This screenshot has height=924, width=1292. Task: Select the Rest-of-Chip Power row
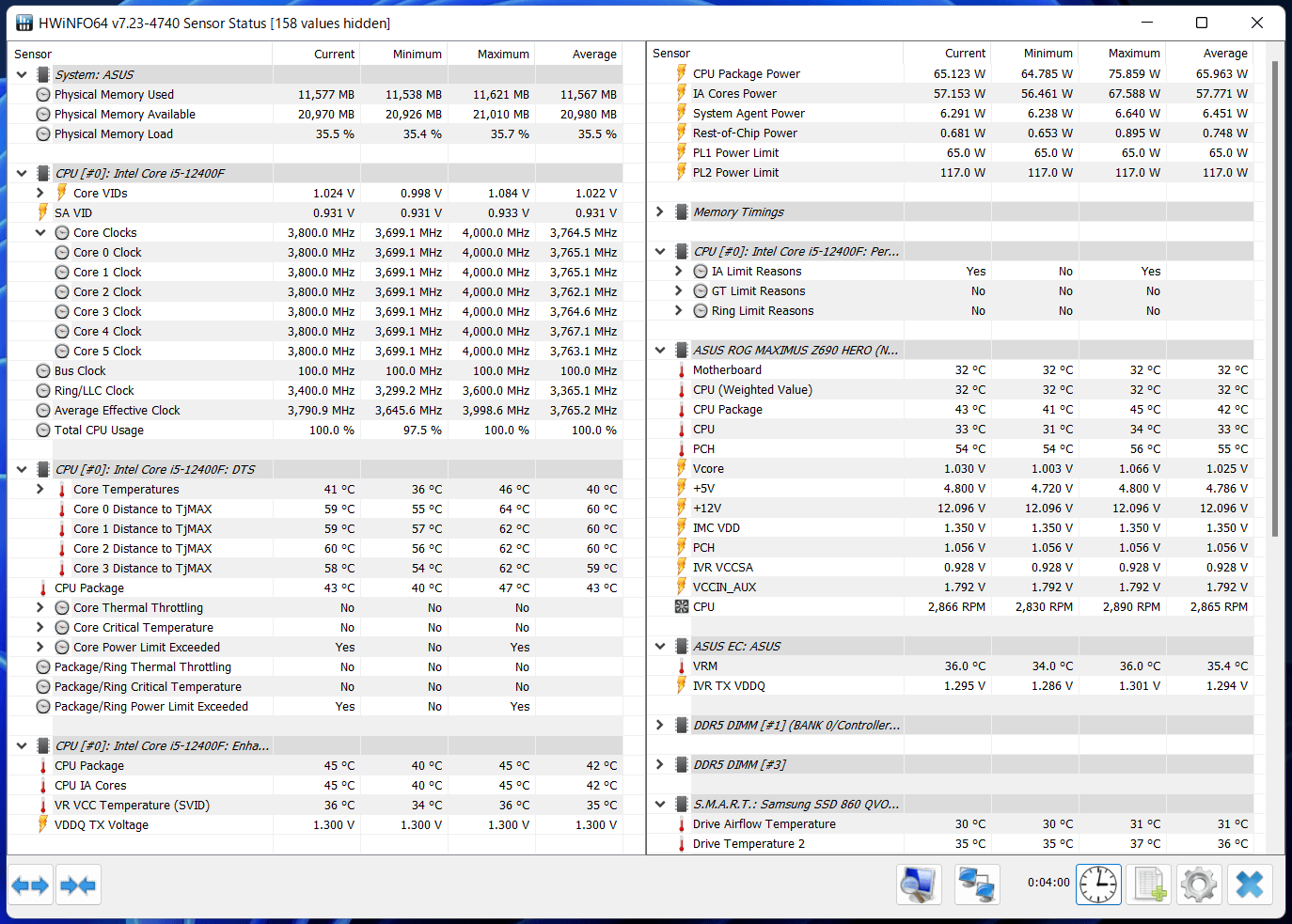click(x=950, y=133)
